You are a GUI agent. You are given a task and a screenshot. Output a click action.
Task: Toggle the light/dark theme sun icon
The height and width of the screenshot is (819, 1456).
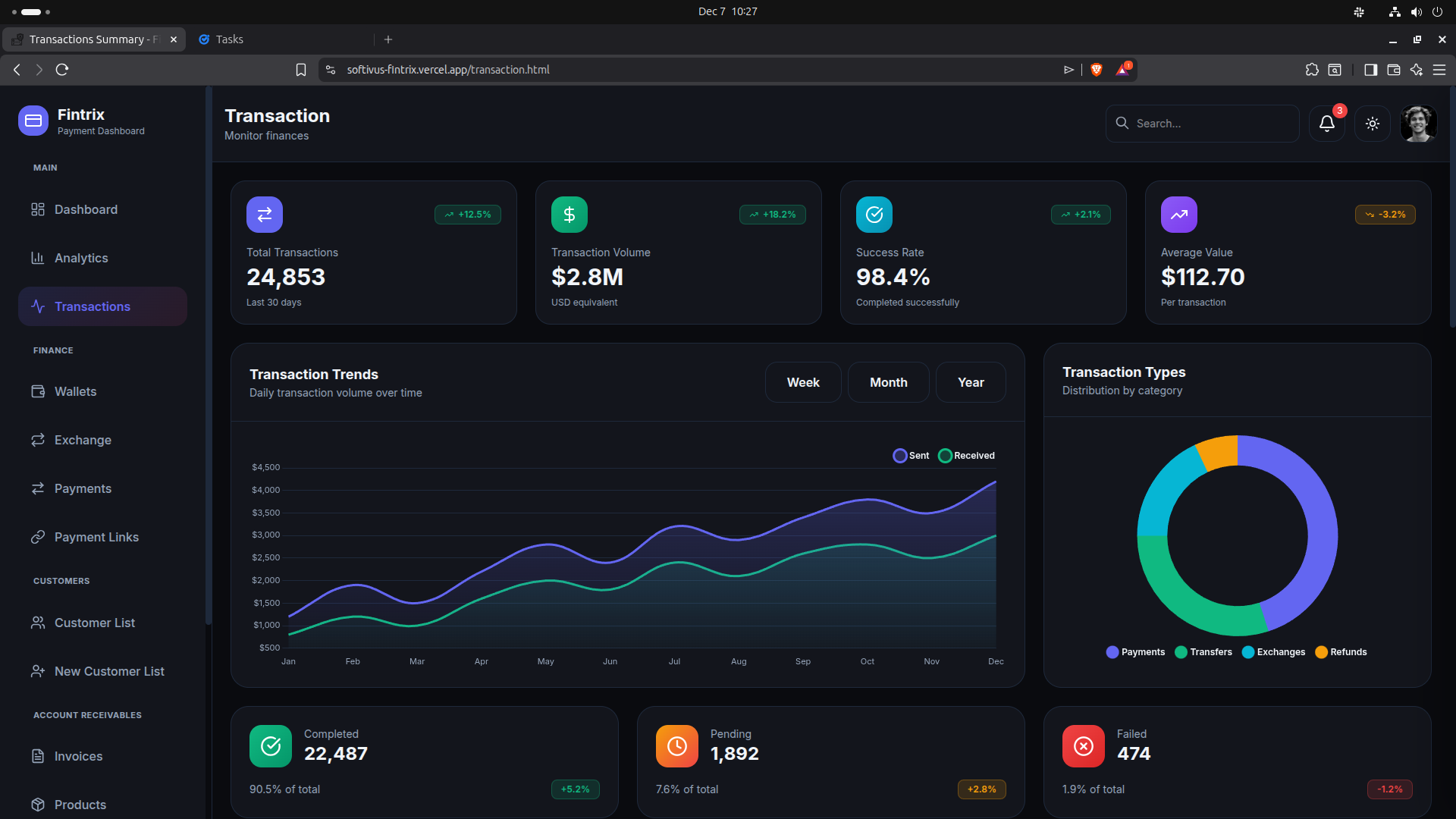tap(1372, 124)
